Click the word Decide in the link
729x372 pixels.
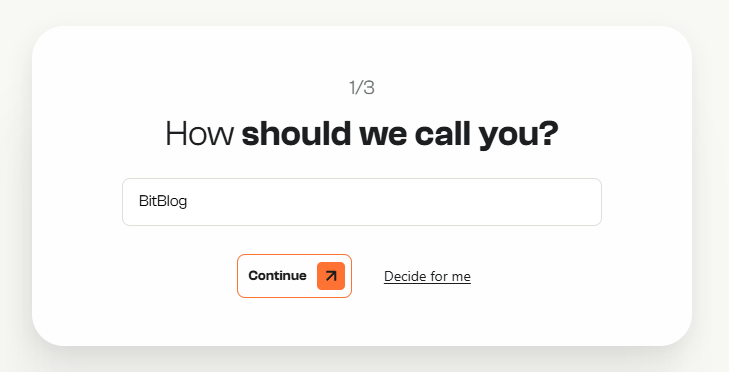pyautogui.click(x=404, y=276)
